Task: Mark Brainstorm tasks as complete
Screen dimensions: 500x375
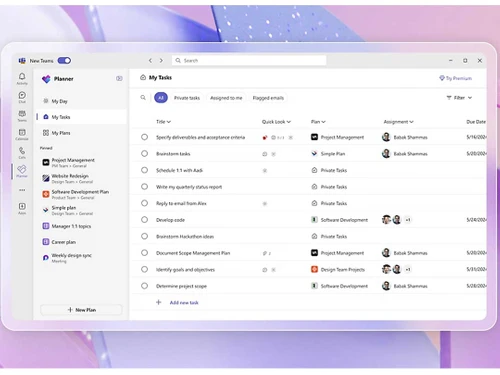Action: click(144, 154)
